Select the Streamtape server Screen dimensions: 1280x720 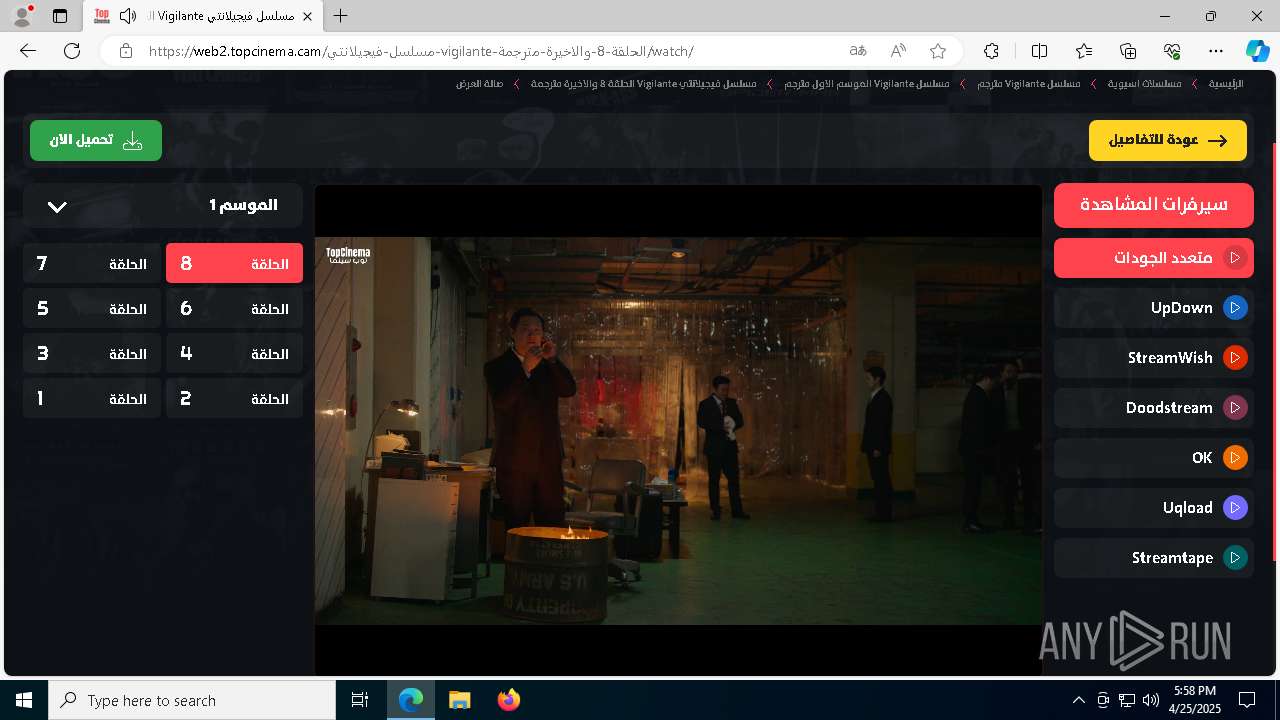pyautogui.click(x=1153, y=558)
